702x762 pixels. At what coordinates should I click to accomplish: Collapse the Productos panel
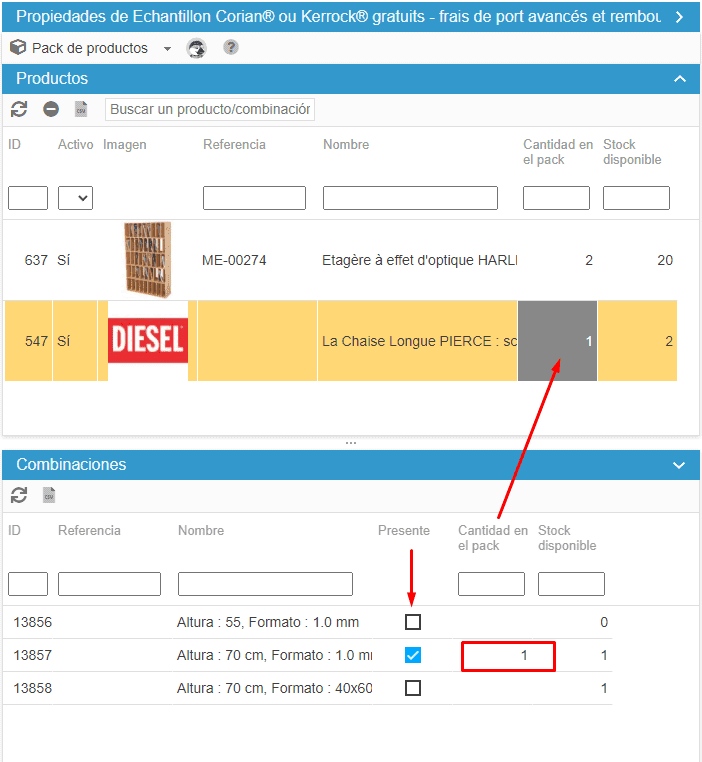pos(680,79)
